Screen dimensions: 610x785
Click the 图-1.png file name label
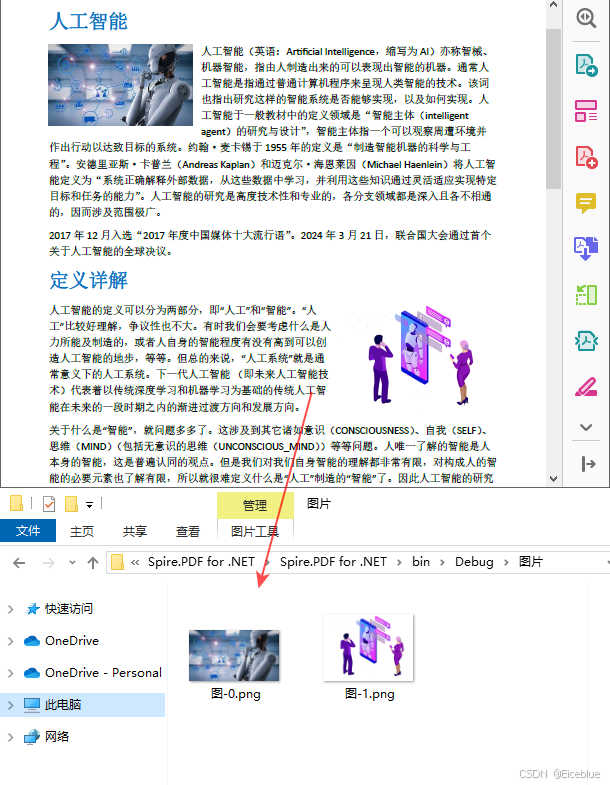click(x=370, y=694)
